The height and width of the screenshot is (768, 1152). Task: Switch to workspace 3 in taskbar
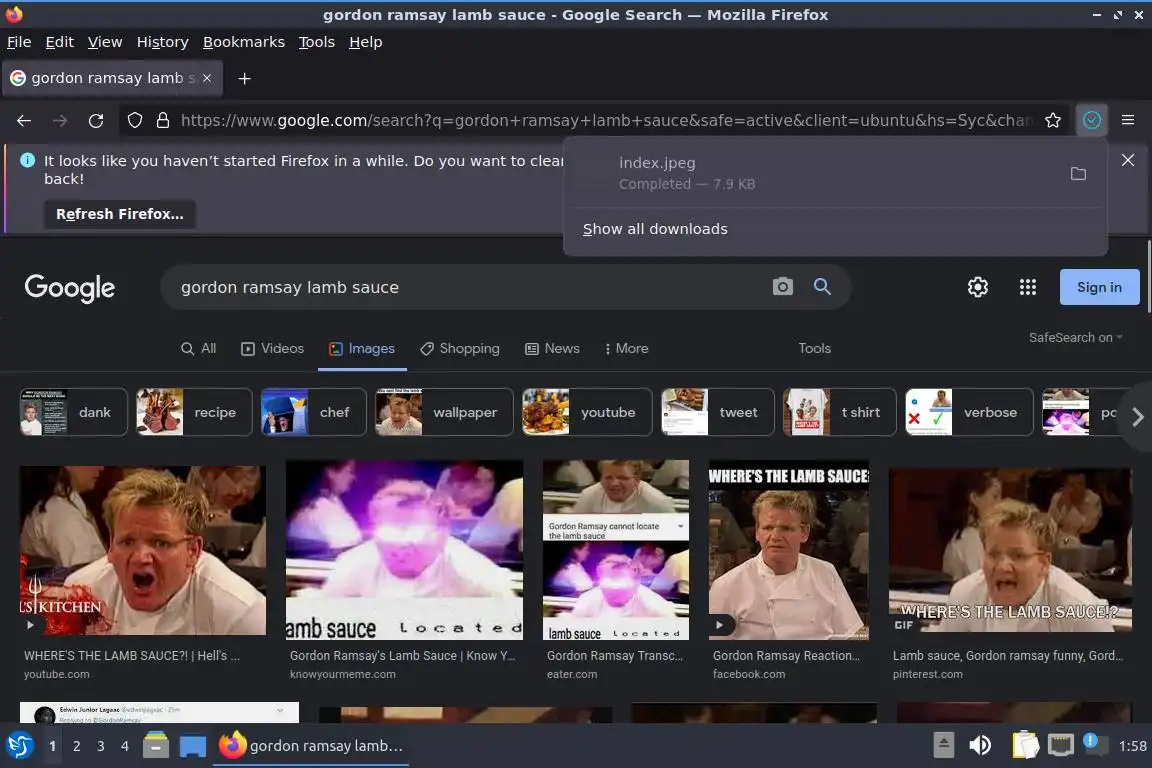tap(101, 745)
